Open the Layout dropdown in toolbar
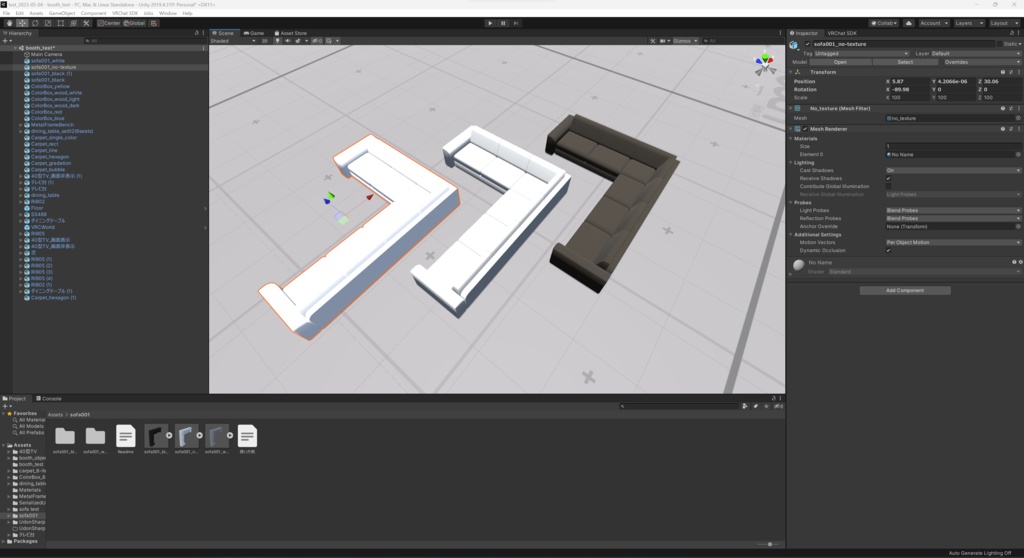 pos(1003,23)
